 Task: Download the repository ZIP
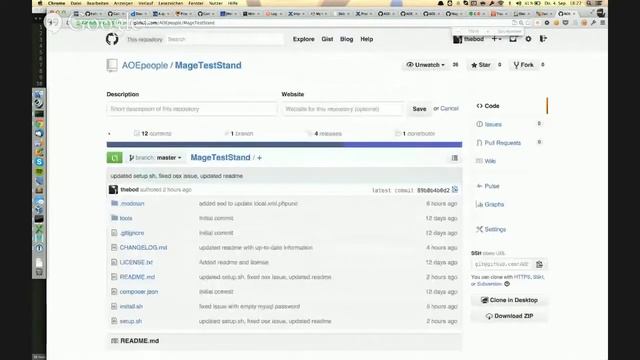(509, 316)
